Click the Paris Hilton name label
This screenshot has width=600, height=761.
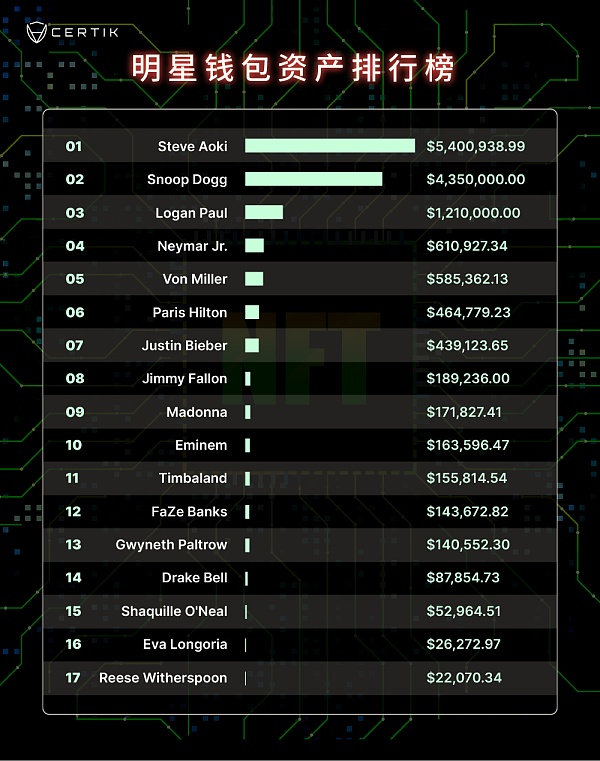189,312
